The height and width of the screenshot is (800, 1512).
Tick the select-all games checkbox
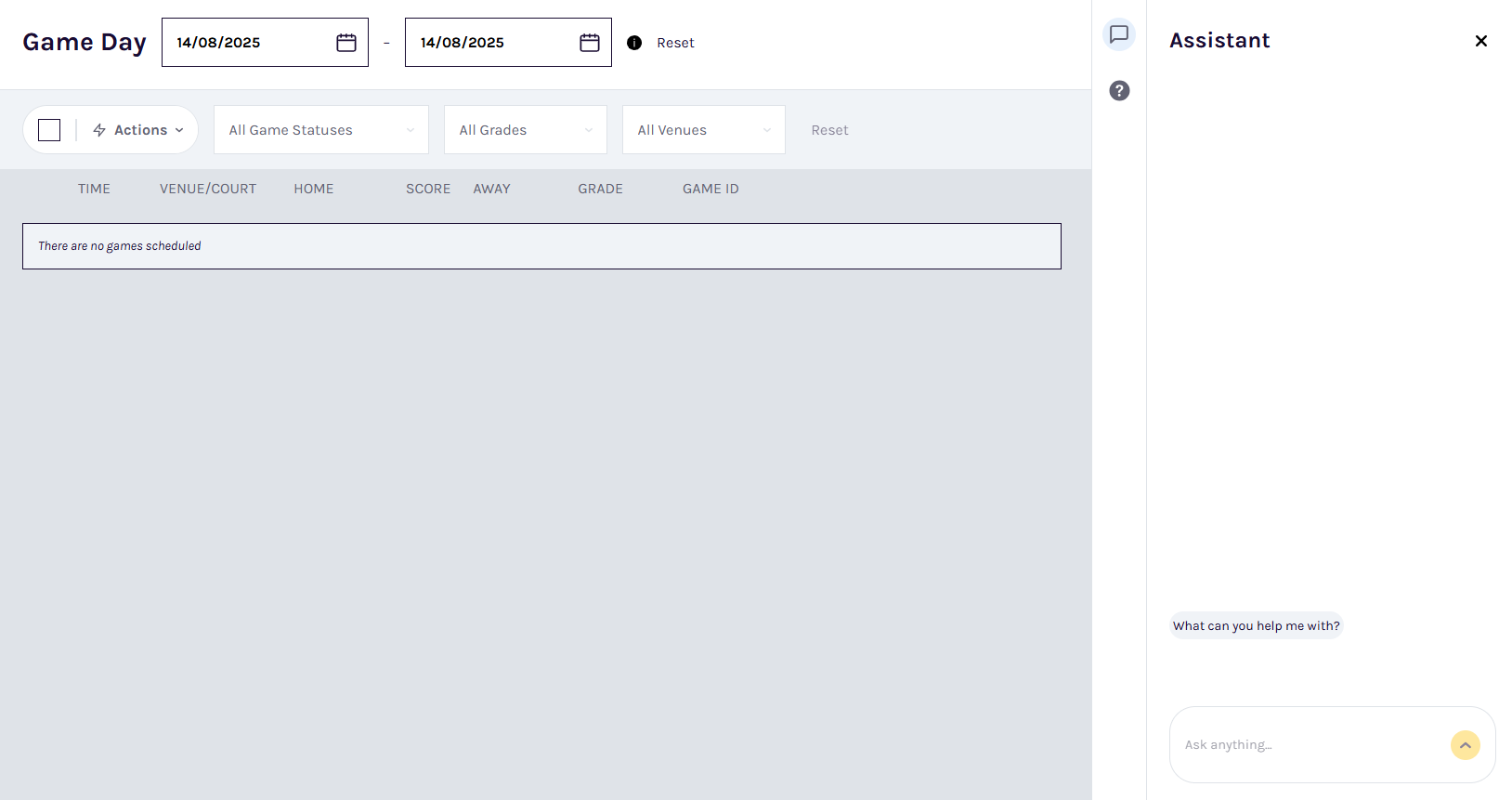click(x=49, y=130)
